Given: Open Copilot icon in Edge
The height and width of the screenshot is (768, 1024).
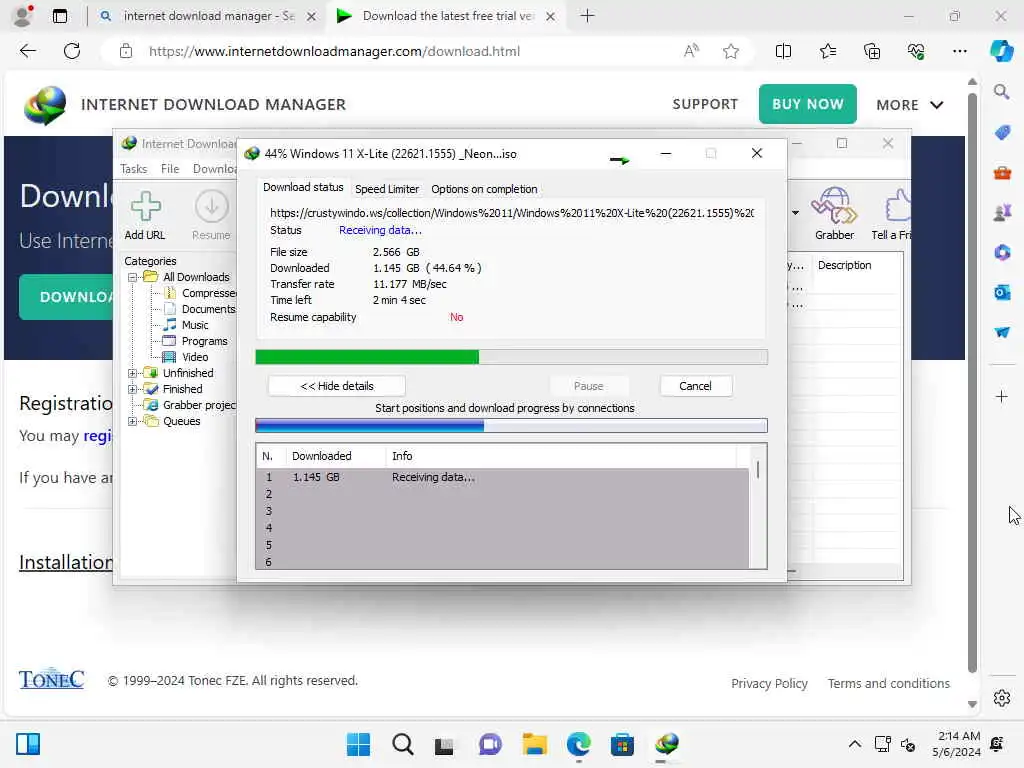Looking at the screenshot, I should click(1001, 51).
